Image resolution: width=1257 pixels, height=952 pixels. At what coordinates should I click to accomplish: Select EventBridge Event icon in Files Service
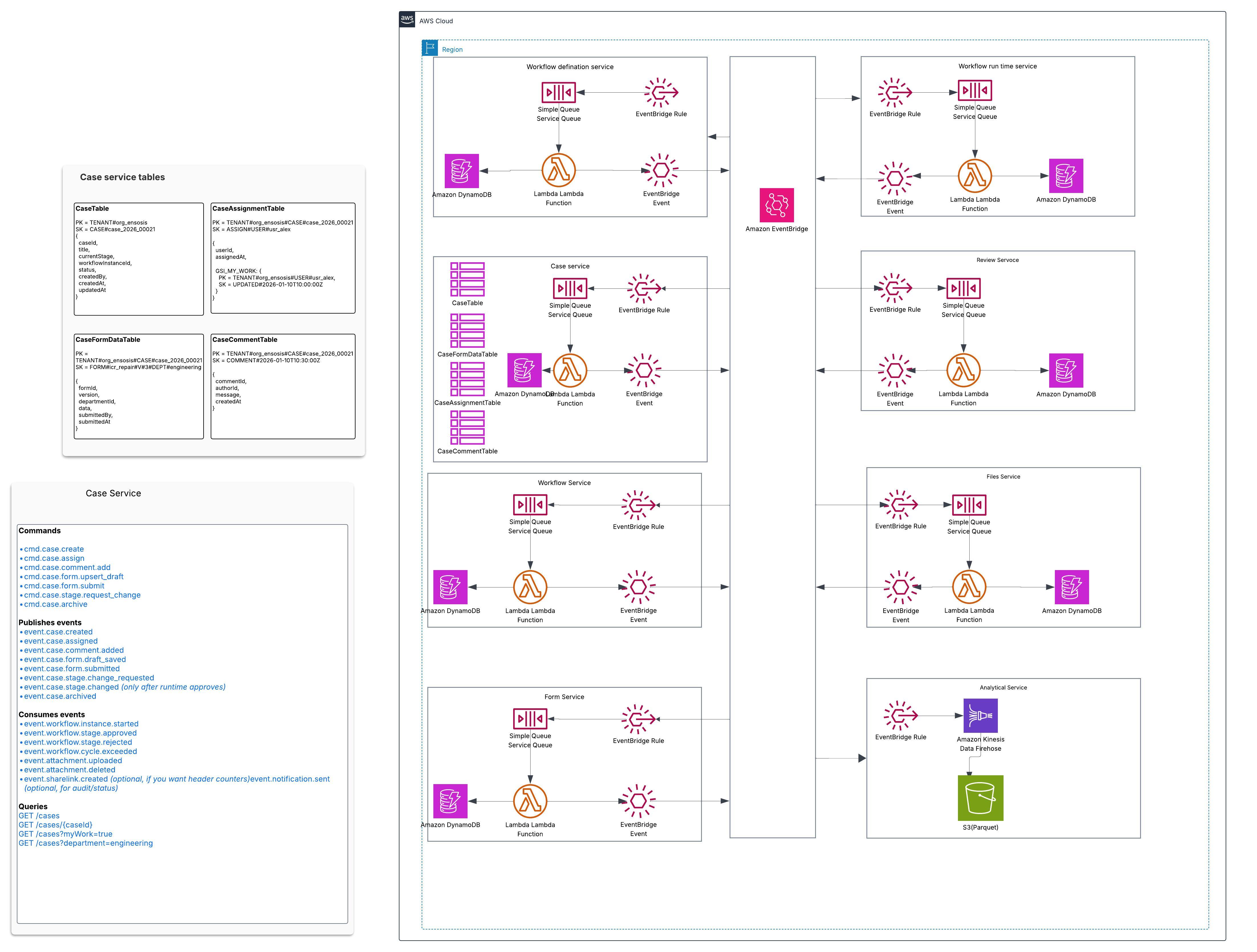pos(900,587)
